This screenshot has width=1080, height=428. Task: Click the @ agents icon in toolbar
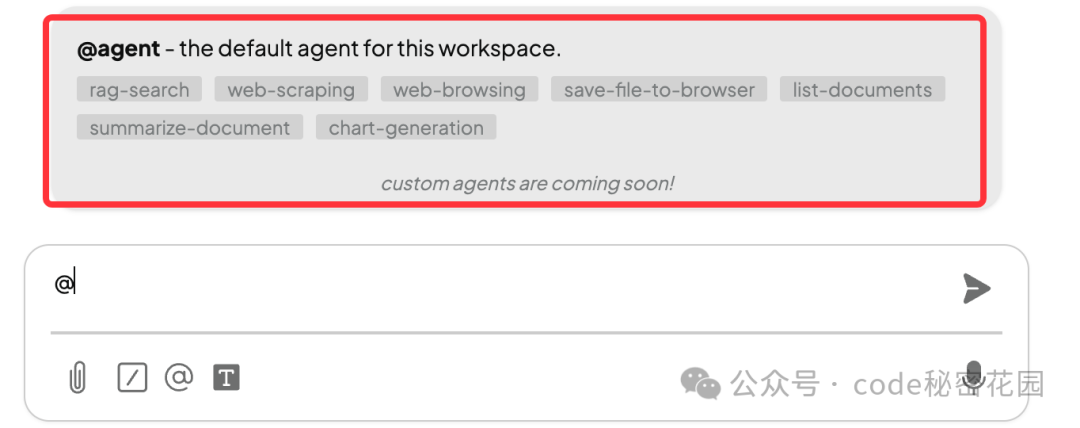click(x=179, y=377)
